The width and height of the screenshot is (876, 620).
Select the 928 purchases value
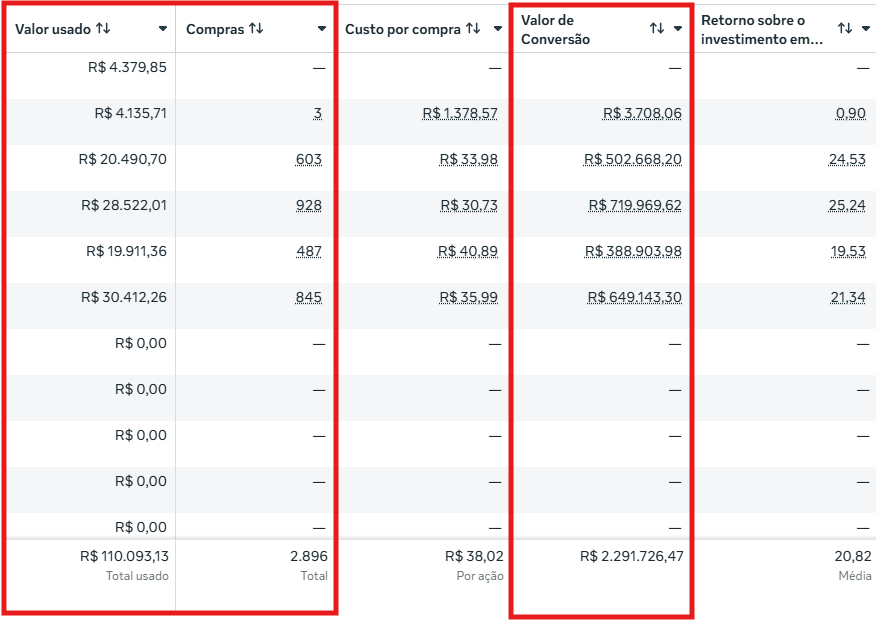pyautogui.click(x=309, y=205)
